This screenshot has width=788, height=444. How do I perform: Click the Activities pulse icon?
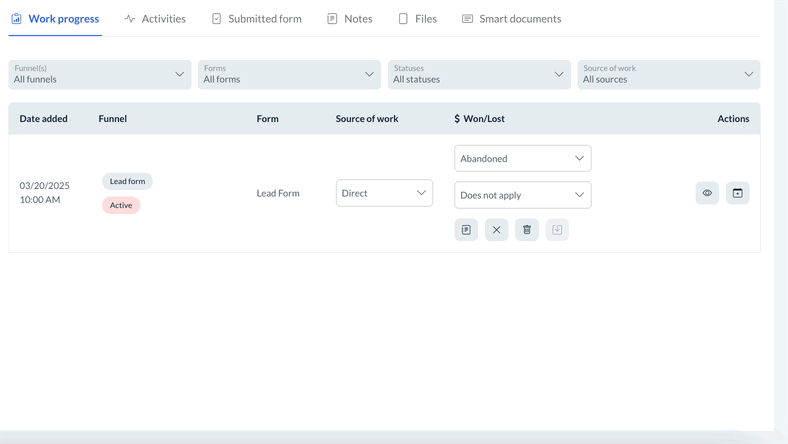point(130,19)
